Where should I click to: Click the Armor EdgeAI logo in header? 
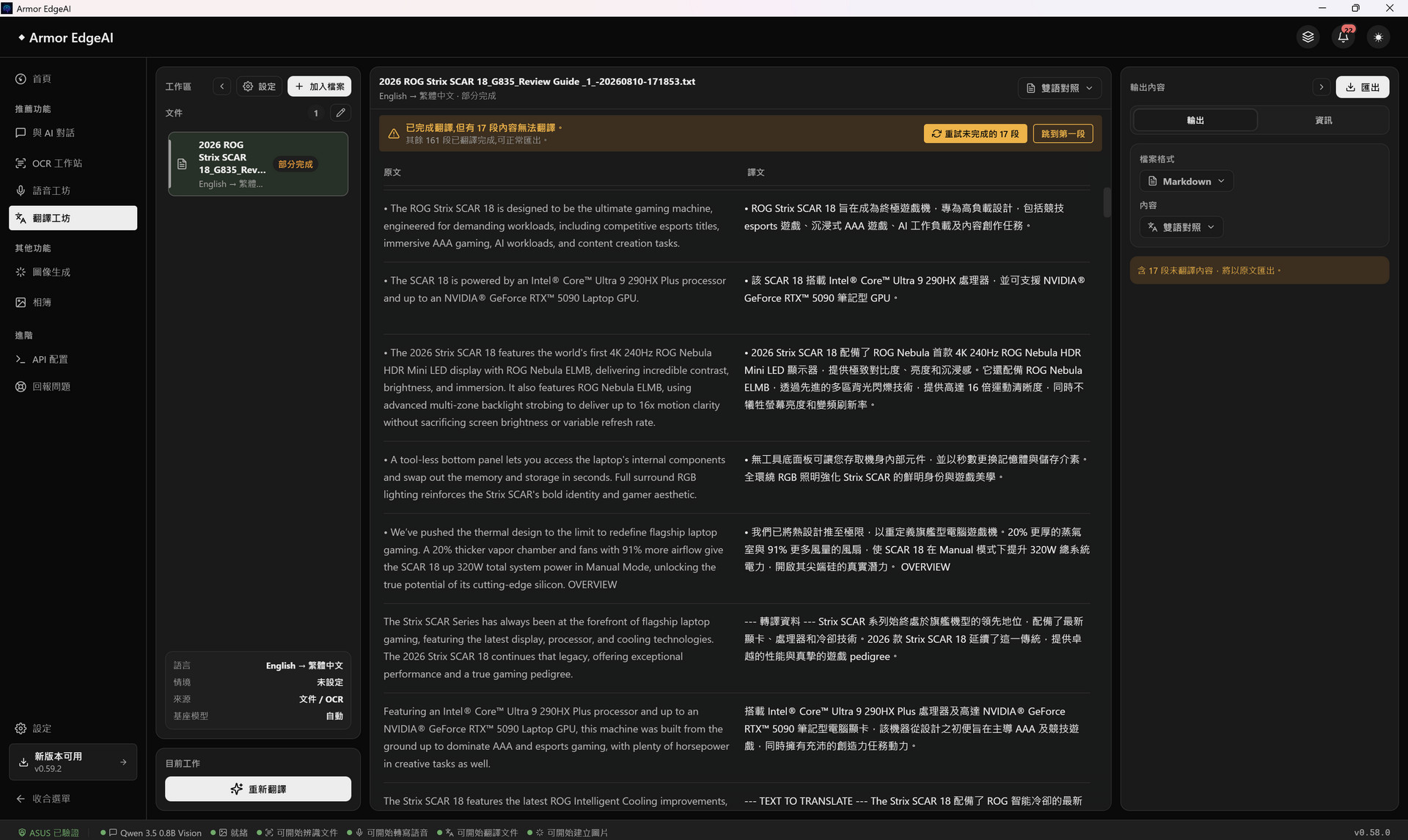point(65,37)
